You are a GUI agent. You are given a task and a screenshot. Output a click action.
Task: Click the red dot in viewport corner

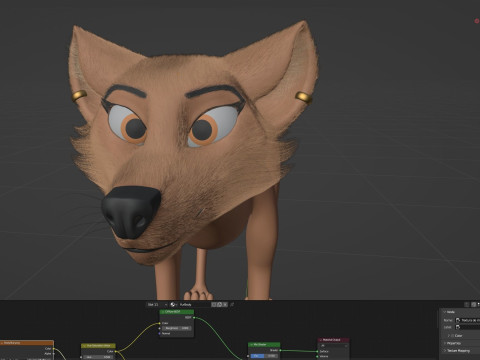477,21
